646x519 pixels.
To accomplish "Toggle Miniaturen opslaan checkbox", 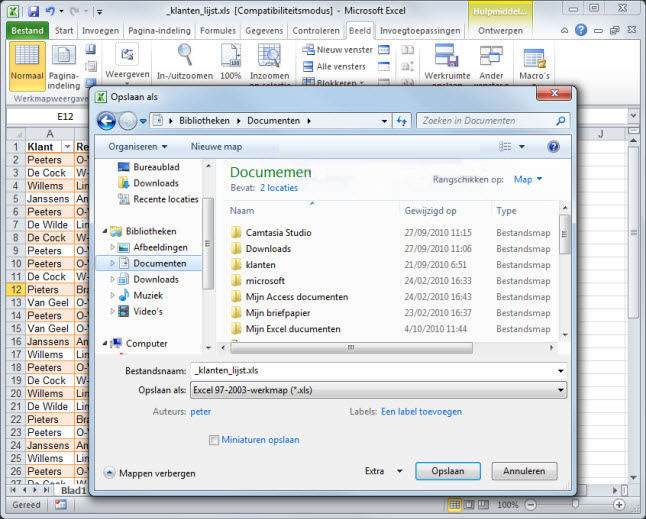I will pos(214,440).
